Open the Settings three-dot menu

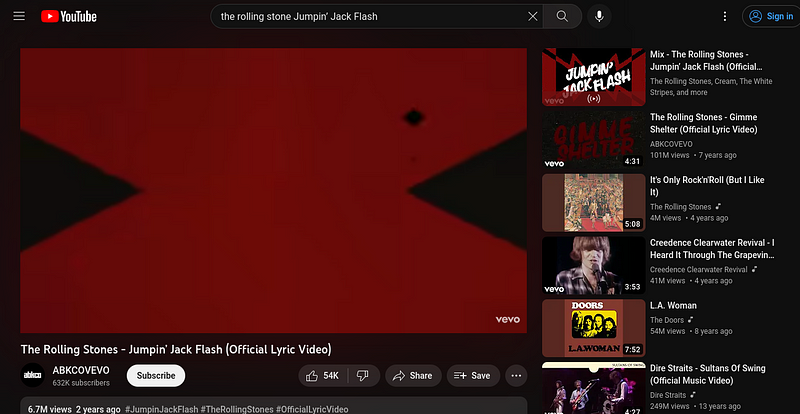pos(724,16)
